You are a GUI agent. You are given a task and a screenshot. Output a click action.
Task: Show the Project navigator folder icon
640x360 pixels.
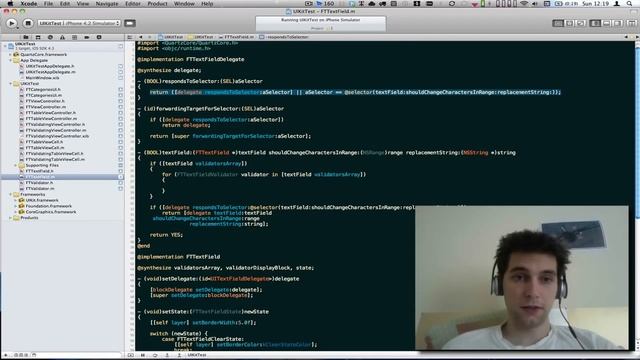(26, 37)
